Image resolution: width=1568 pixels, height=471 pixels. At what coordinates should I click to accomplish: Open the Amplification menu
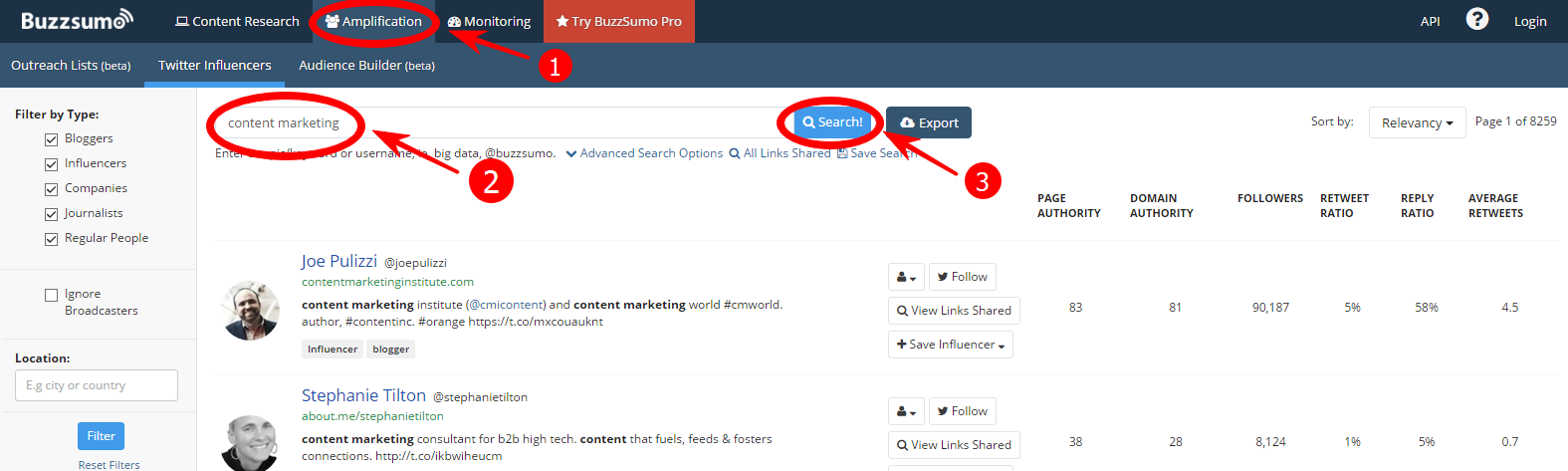(373, 21)
